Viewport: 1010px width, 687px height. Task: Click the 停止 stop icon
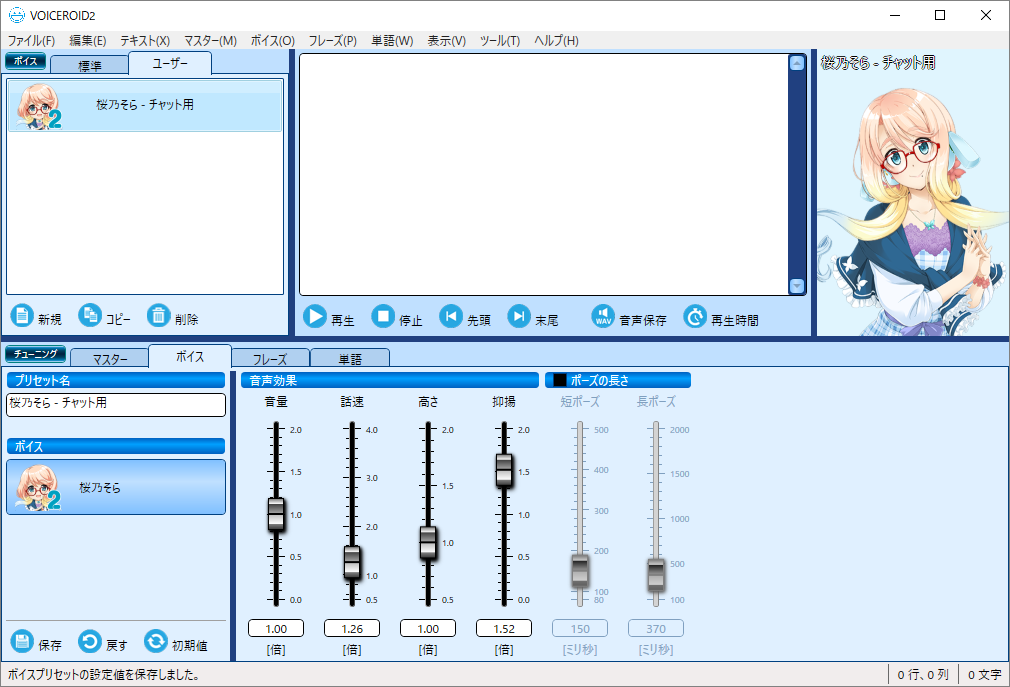(x=383, y=317)
